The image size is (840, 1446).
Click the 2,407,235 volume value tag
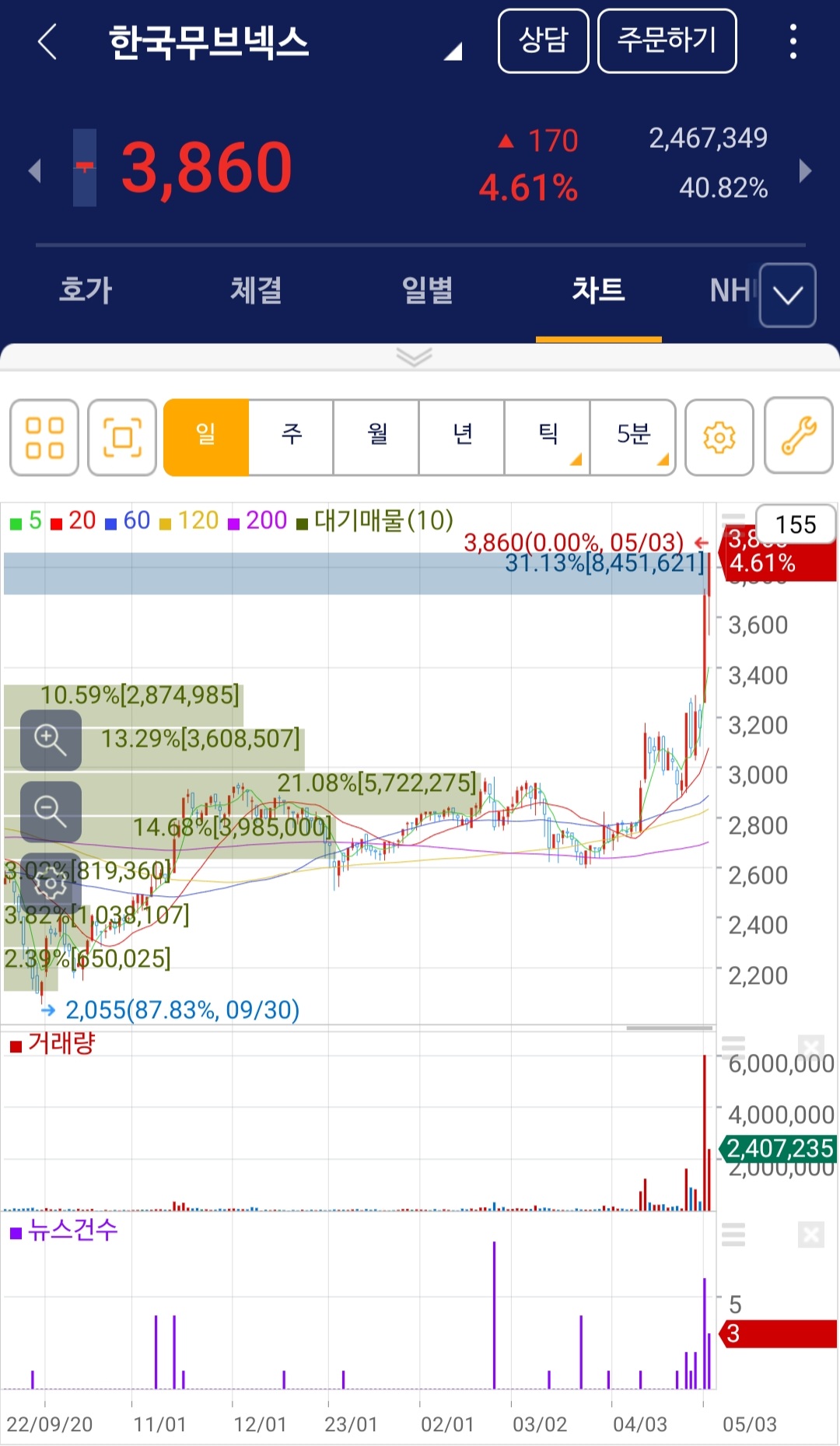tap(779, 1149)
